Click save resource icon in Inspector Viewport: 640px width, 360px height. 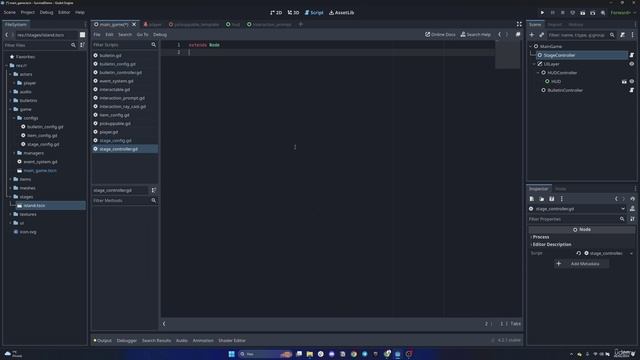coord(551,199)
